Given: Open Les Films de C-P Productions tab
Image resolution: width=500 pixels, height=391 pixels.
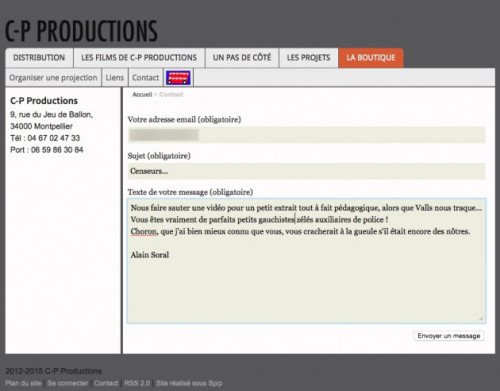Looking at the screenshot, I should (139, 58).
